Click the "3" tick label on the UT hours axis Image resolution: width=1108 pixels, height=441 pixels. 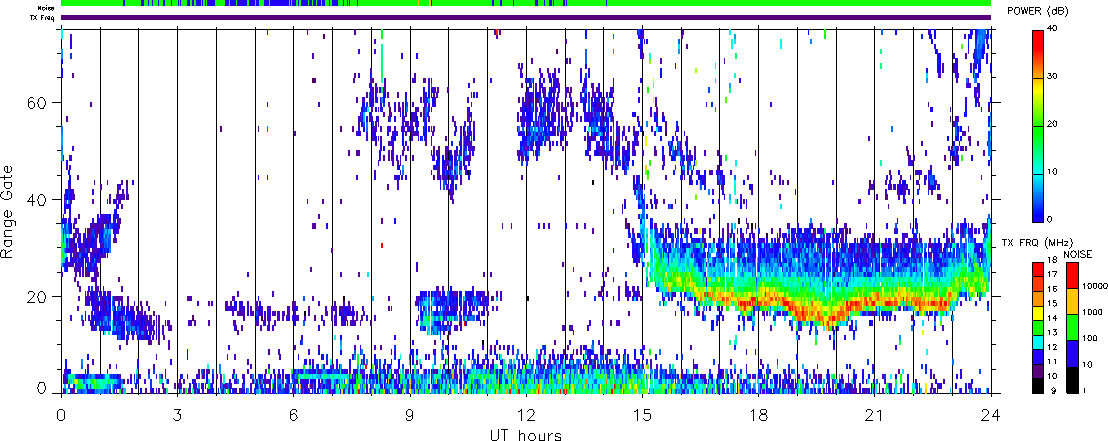177,415
